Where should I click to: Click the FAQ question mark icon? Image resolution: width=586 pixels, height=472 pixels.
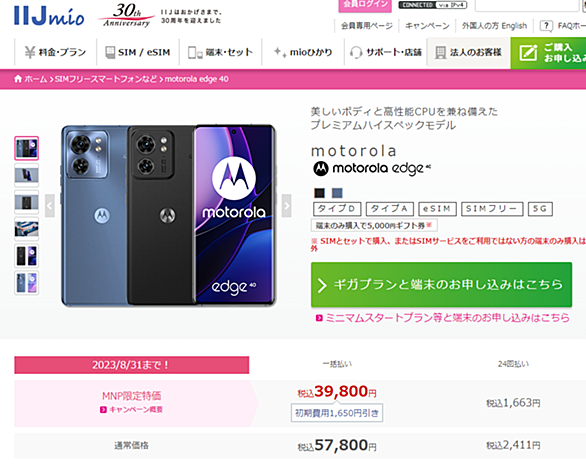point(546,26)
